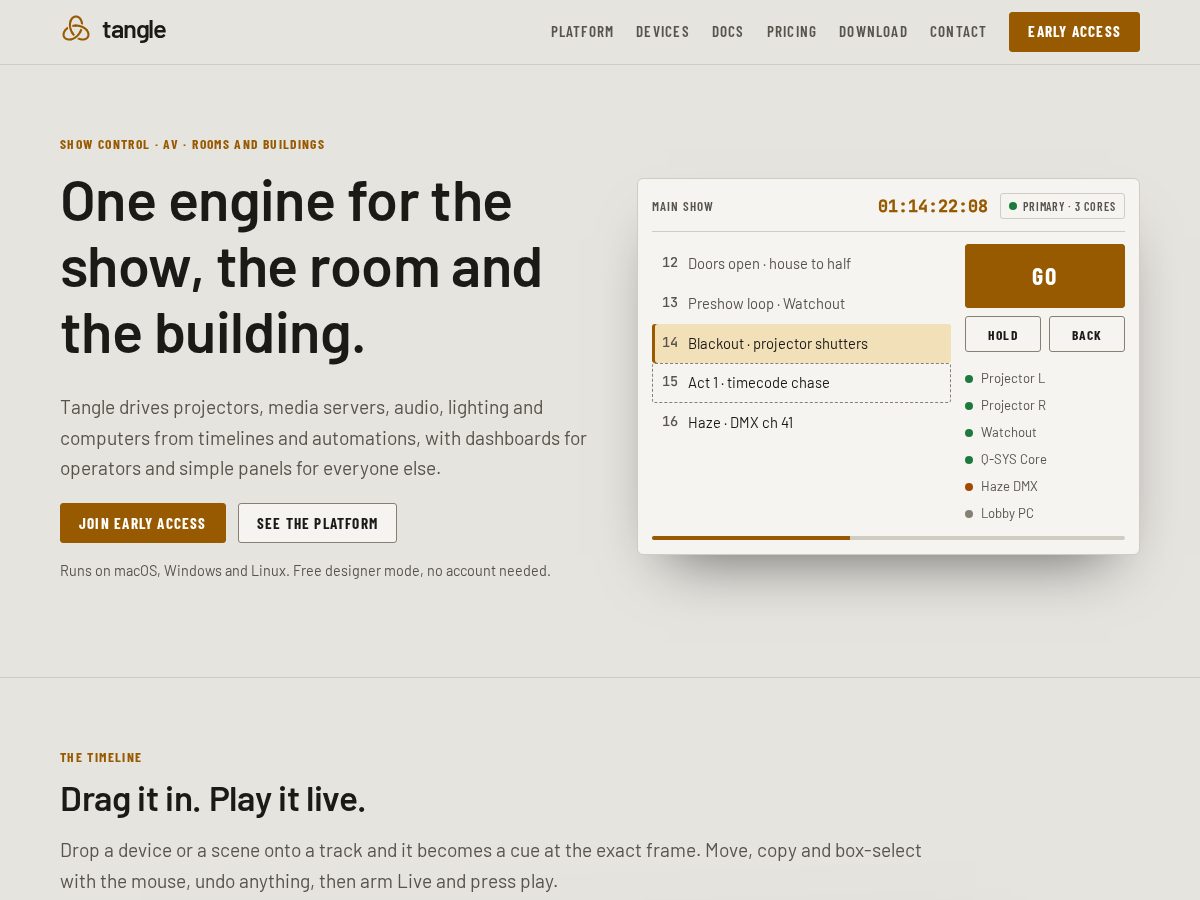Select cue 15 Act 1 · timecode chase
The width and height of the screenshot is (1200, 900).
tap(801, 383)
